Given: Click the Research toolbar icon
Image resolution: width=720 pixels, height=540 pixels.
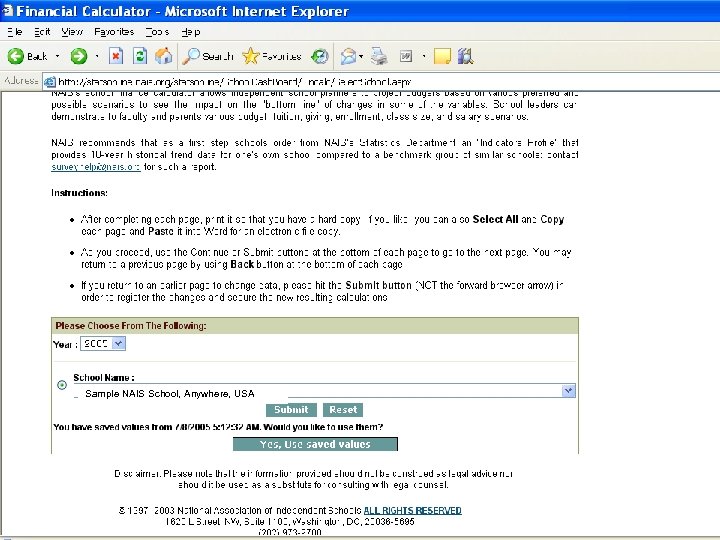Looking at the screenshot, I should (465, 56).
